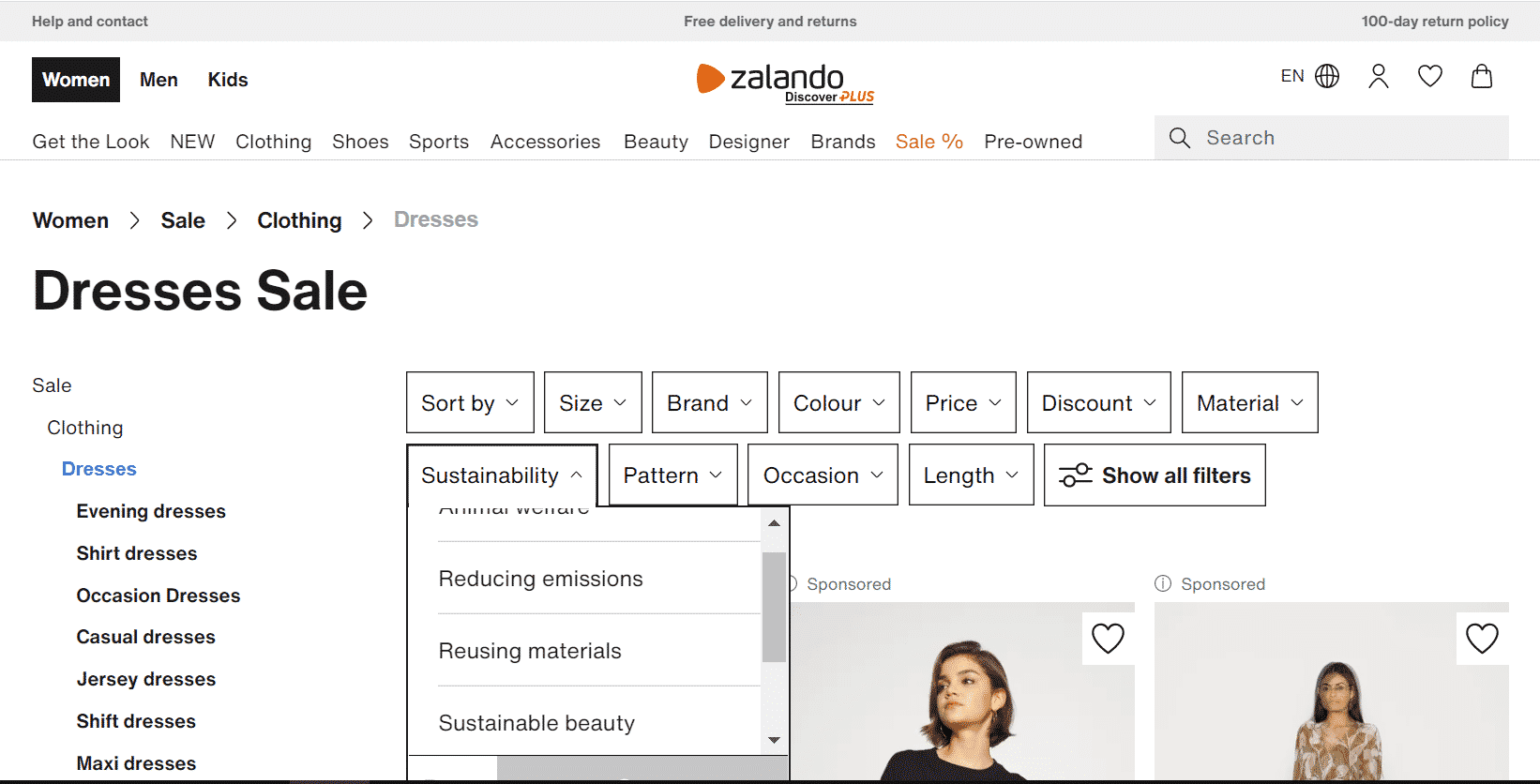Click the globe language icon
The image size is (1540, 784).
pyautogui.click(x=1327, y=76)
